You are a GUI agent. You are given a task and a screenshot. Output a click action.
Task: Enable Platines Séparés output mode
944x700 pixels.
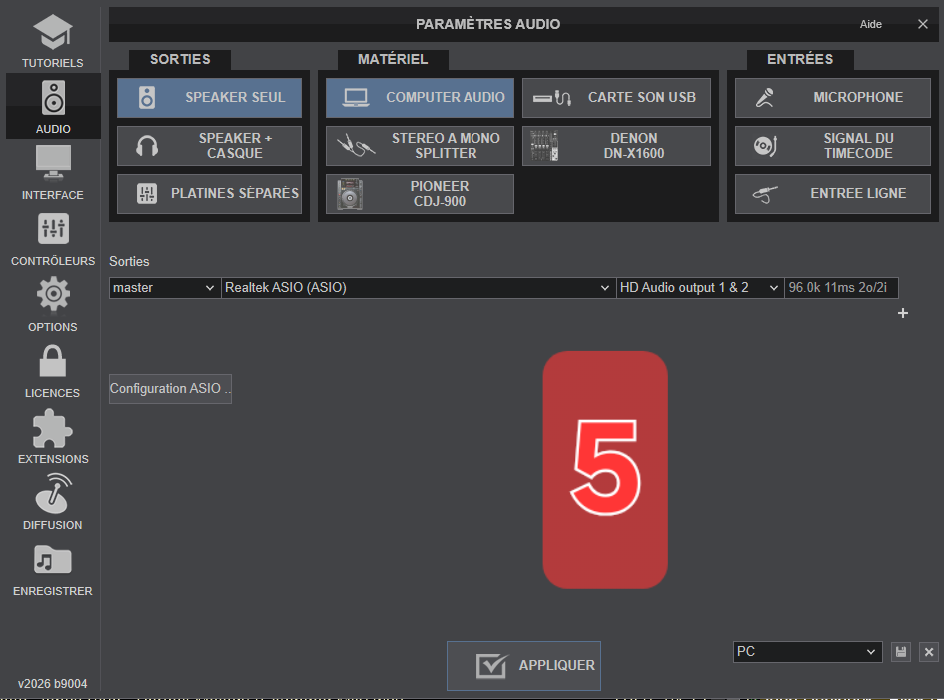point(209,193)
